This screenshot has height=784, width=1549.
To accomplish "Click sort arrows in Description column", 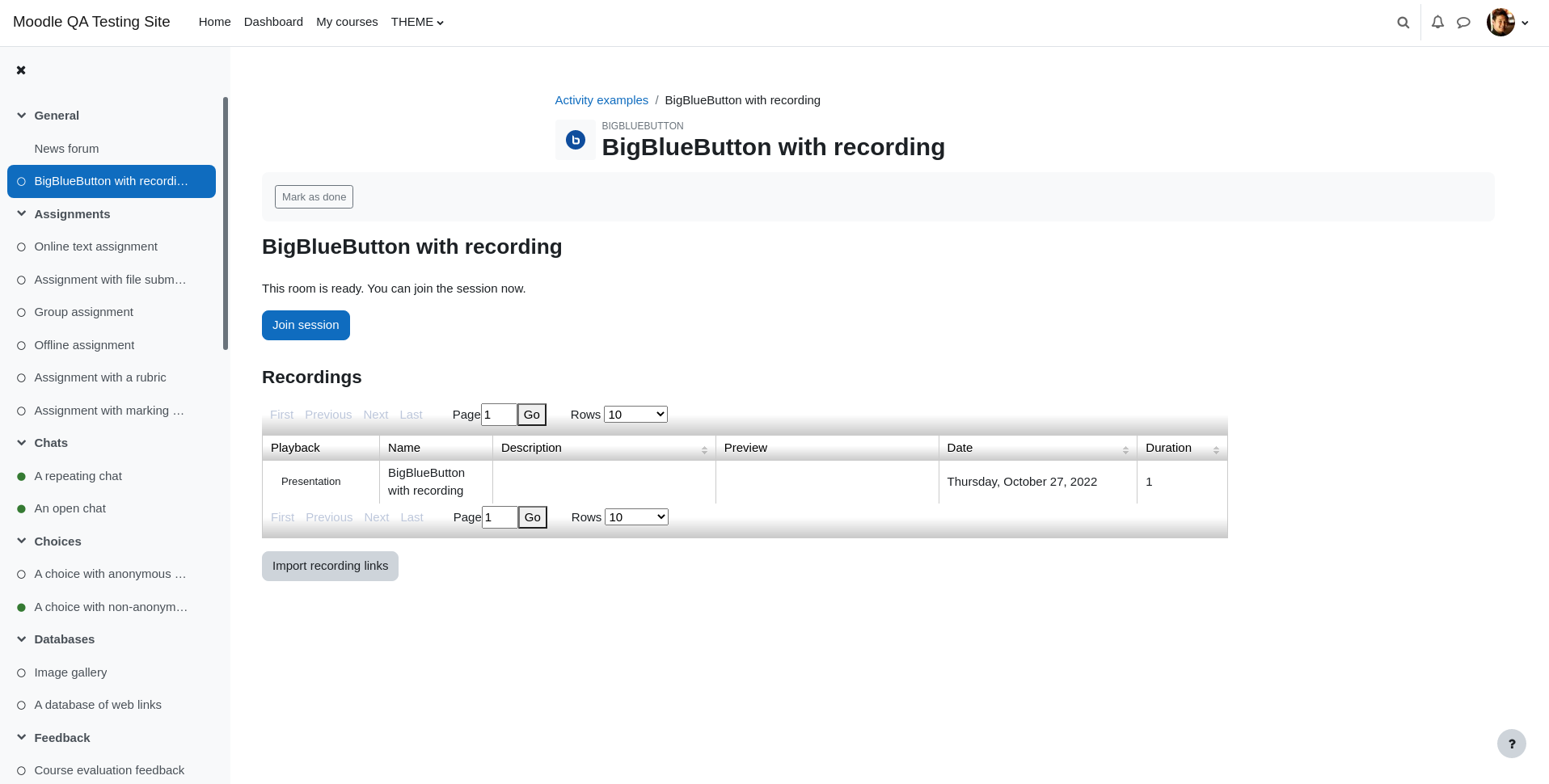I will point(704,450).
